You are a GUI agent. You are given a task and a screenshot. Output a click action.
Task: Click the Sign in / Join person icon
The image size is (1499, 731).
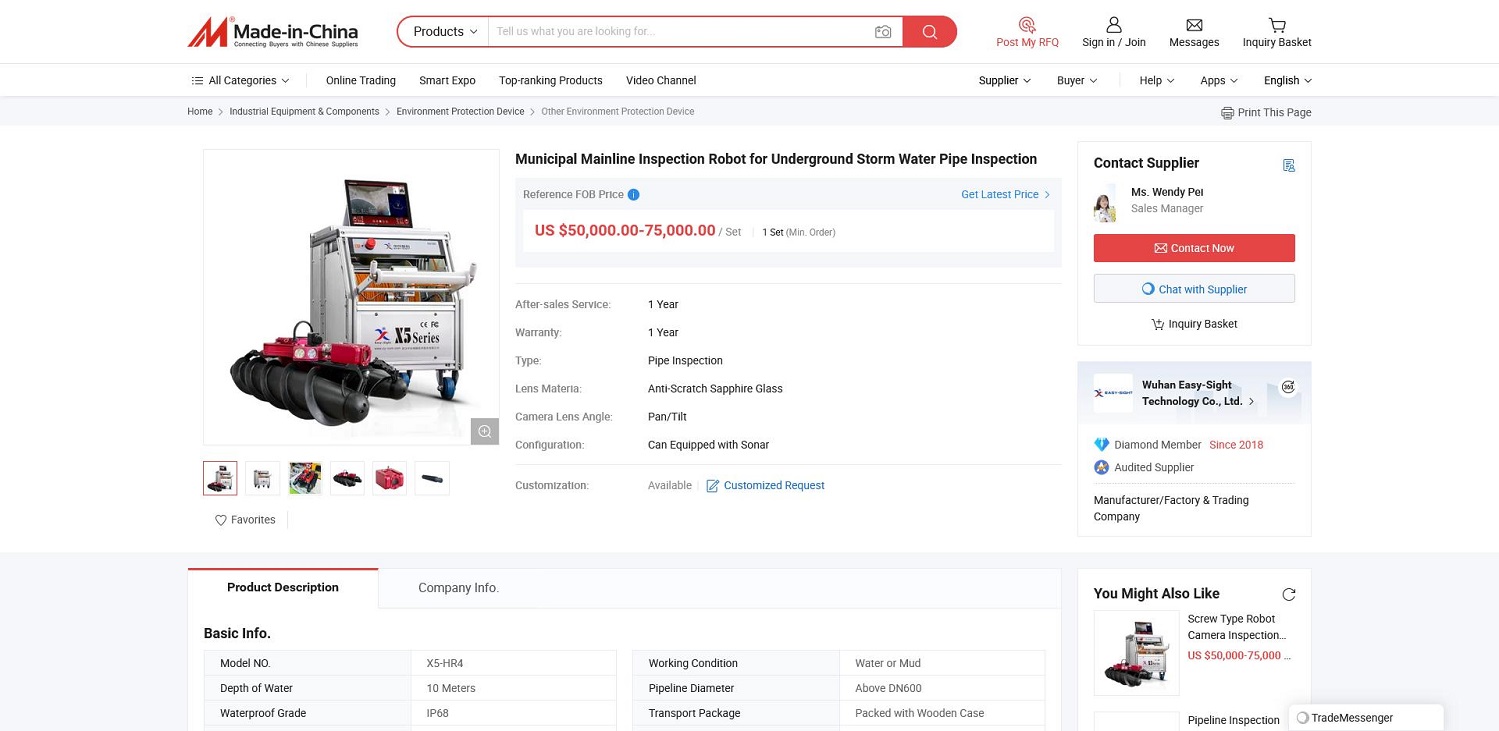click(x=1114, y=25)
